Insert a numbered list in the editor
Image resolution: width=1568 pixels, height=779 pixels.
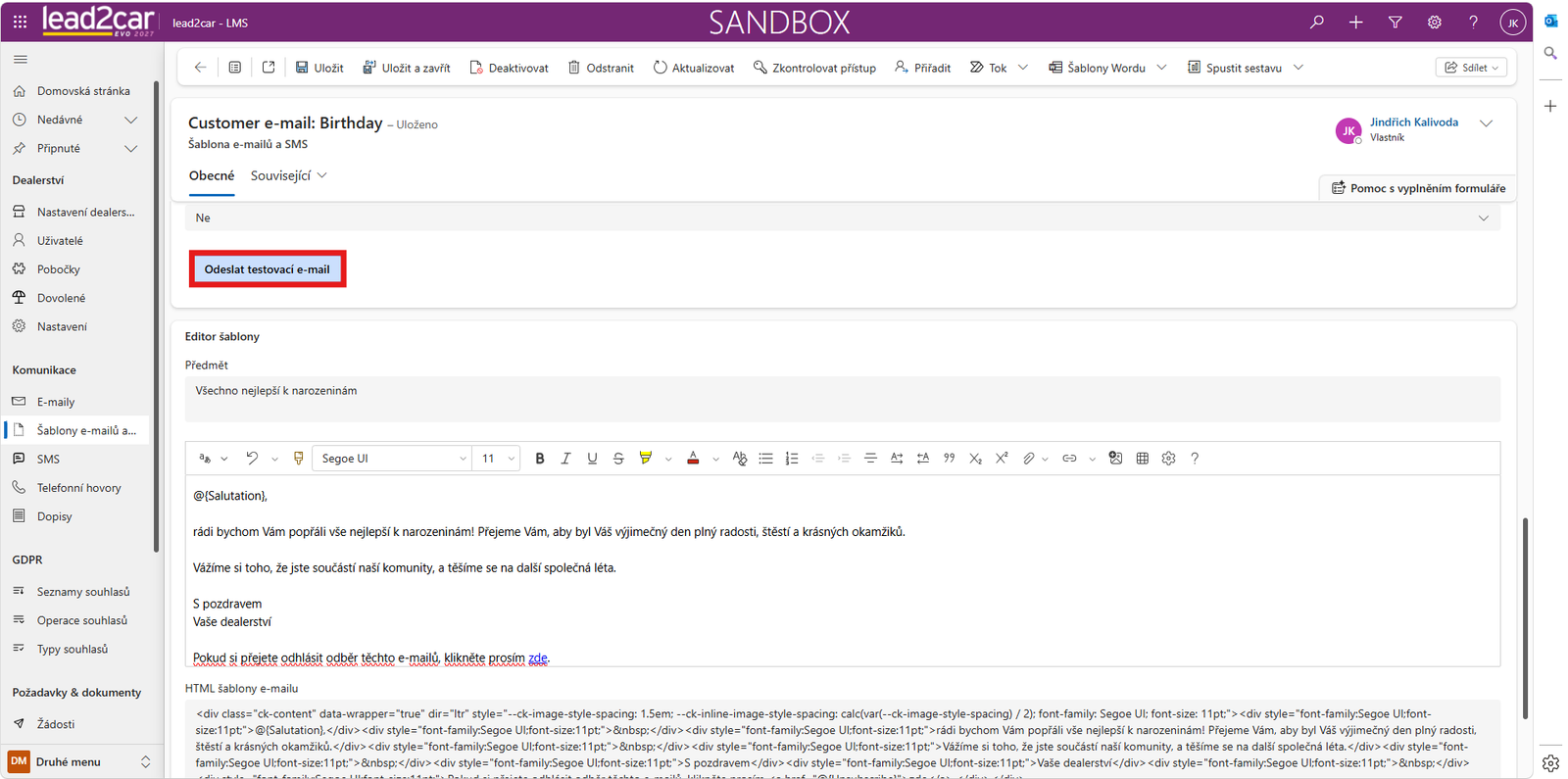pos(792,459)
